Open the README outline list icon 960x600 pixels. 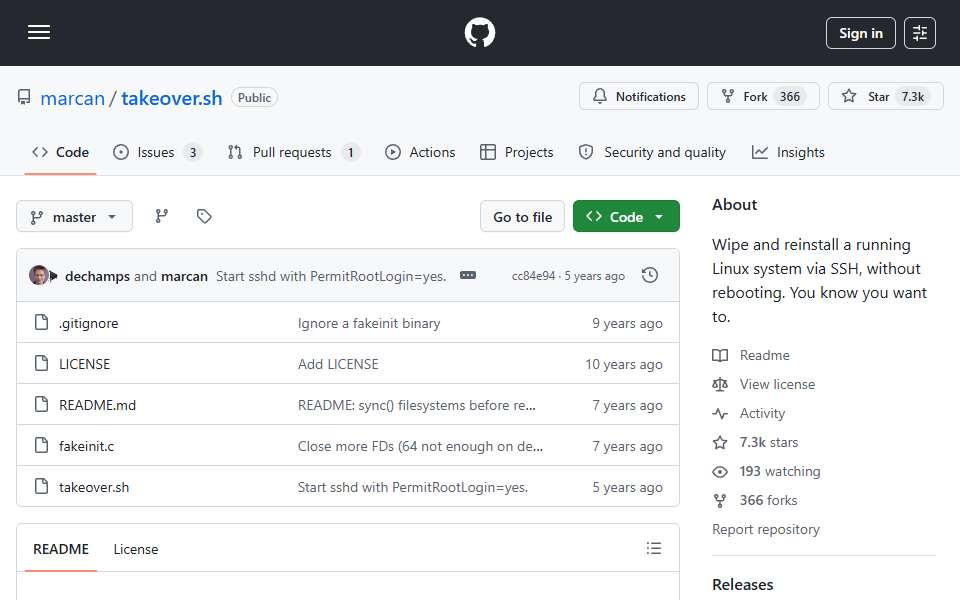pyautogui.click(x=654, y=548)
